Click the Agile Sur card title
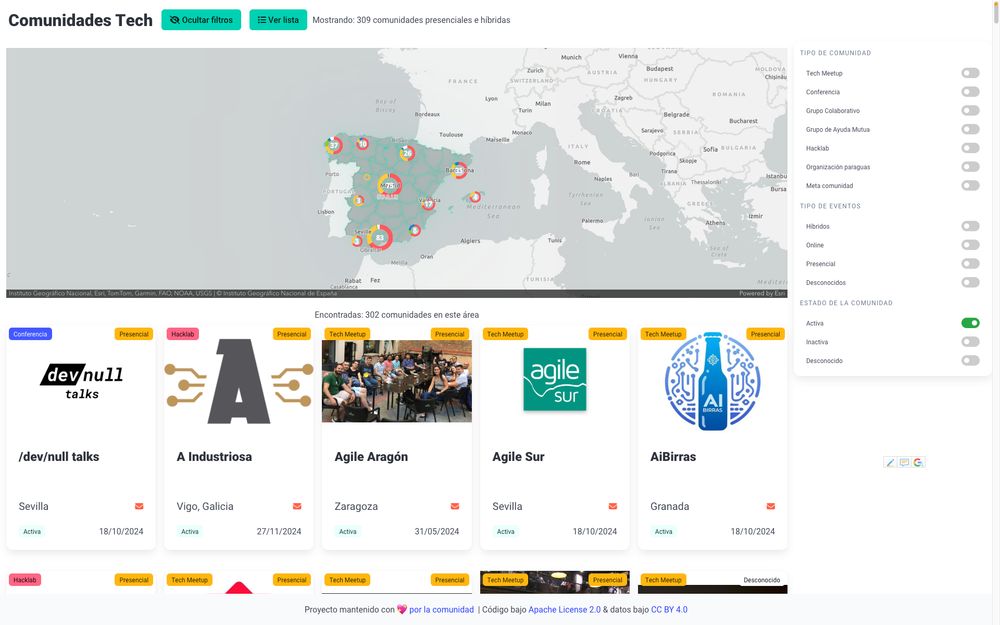The image size is (1000, 625). (x=518, y=457)
